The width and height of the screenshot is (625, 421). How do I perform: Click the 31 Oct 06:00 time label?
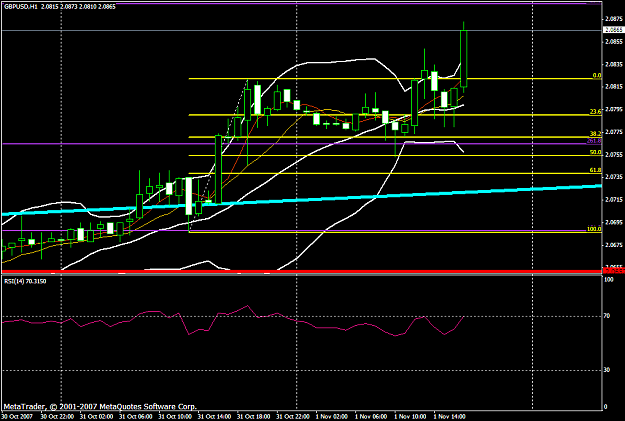(136, 417)
